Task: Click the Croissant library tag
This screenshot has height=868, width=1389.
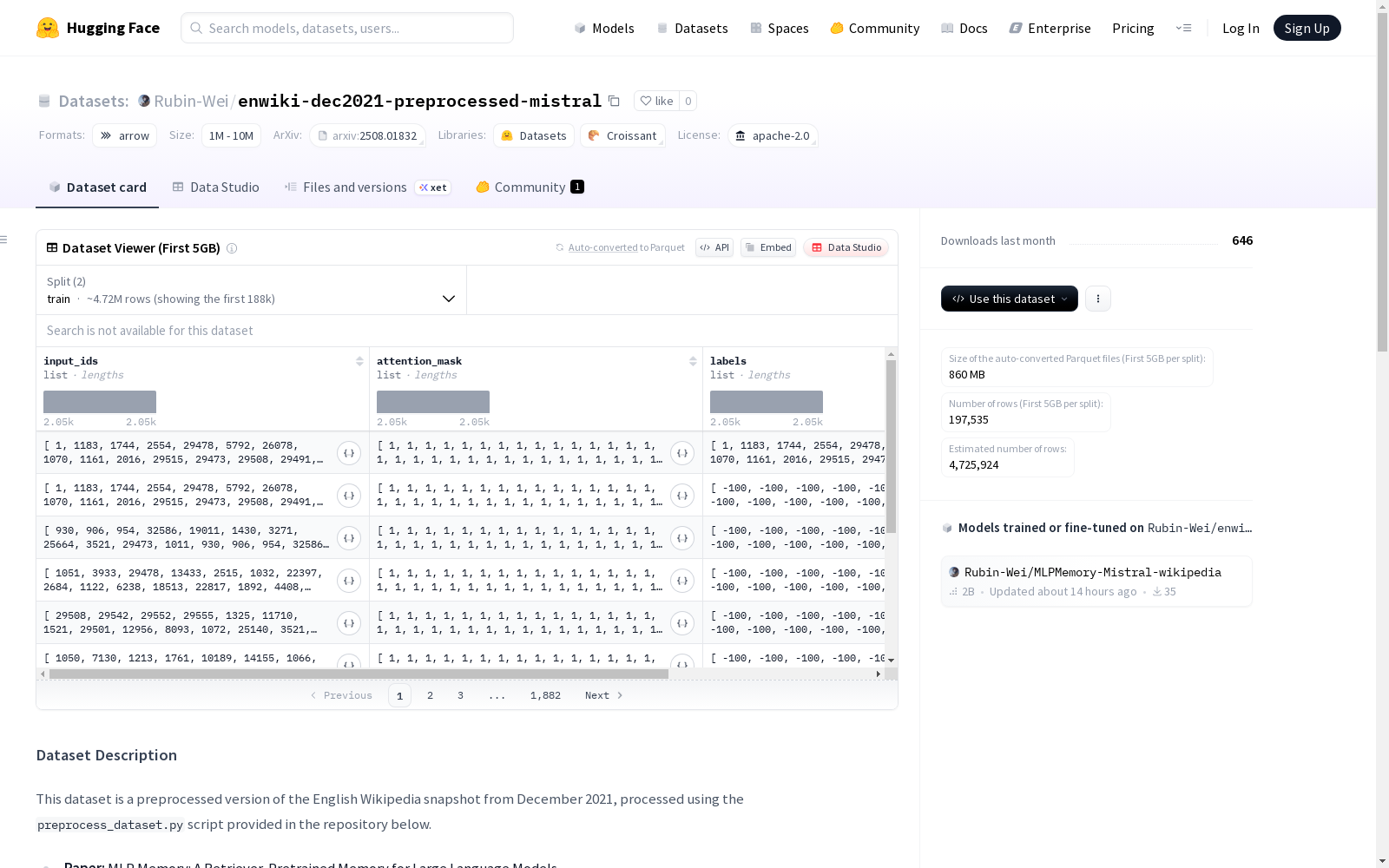Action: tap(622, 135)
